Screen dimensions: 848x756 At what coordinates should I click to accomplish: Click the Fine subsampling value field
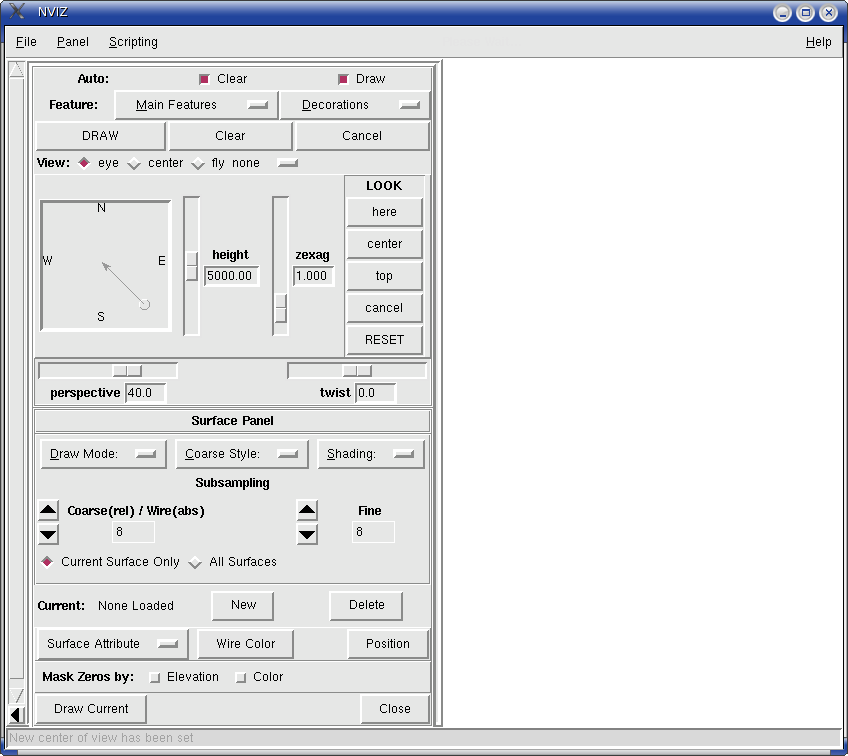pos(373,532)
